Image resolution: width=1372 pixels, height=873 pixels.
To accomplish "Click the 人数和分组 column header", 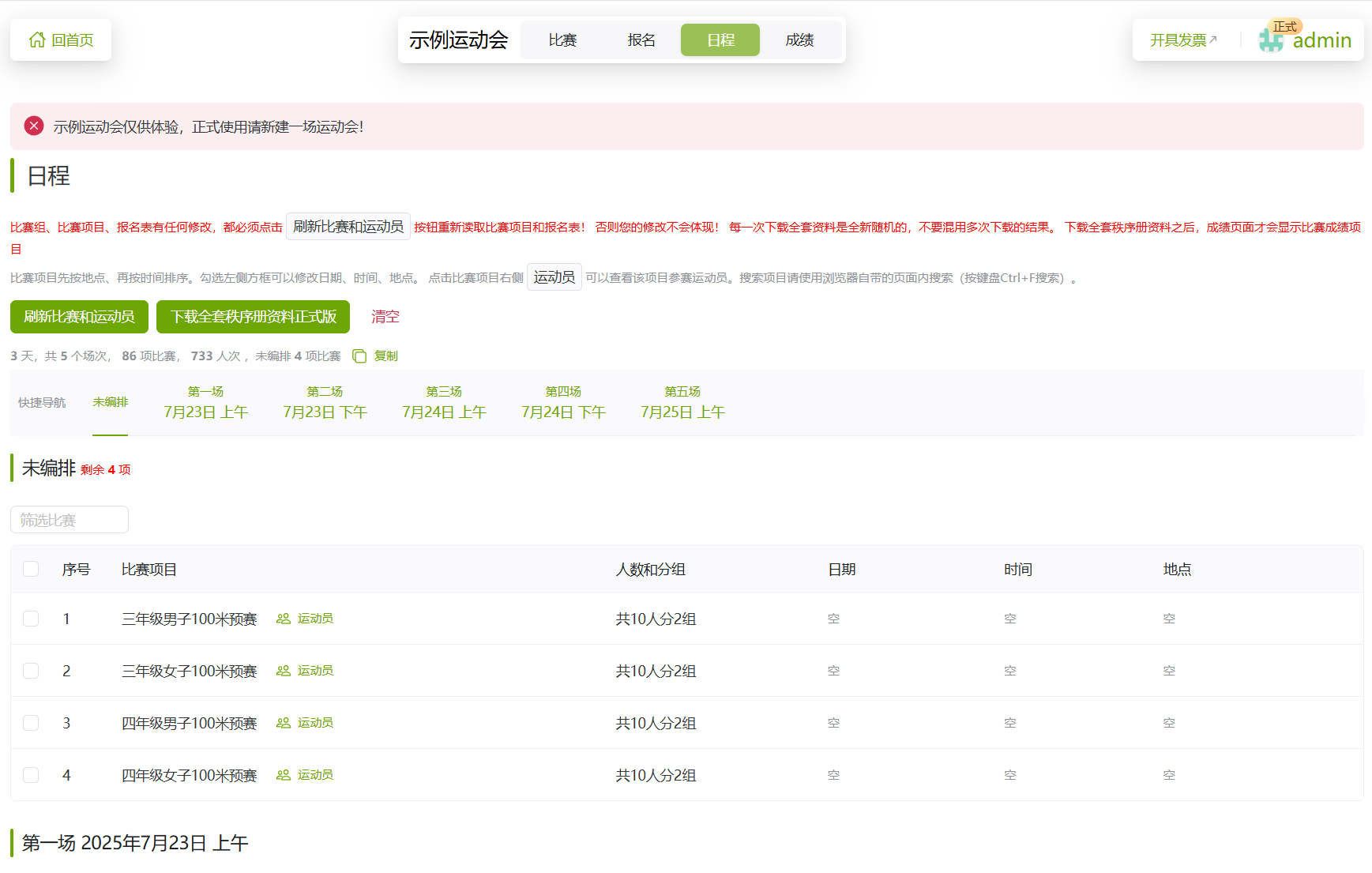I will tap(651, 570).
